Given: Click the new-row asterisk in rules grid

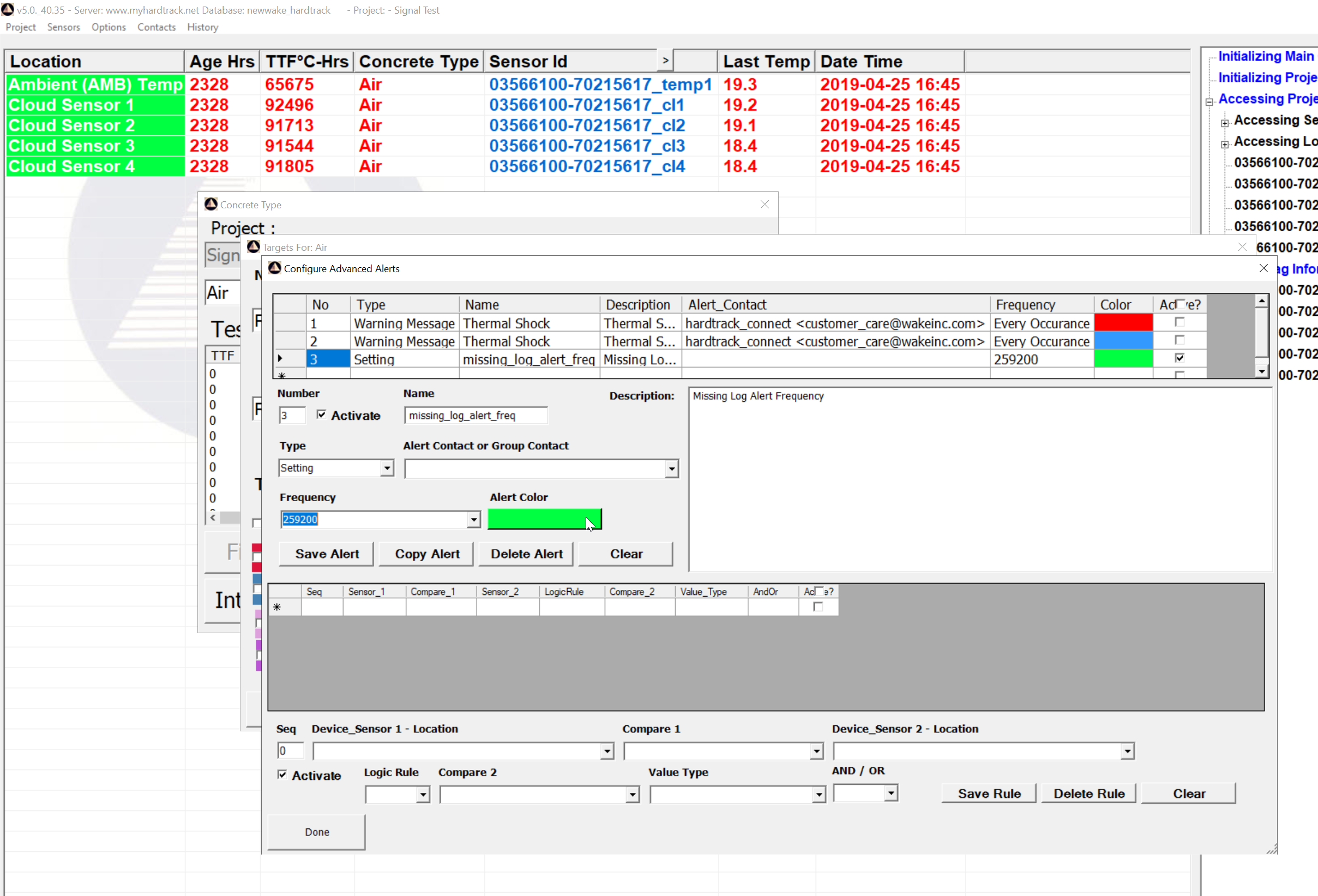Looking at the screenshot, I should point(278,607).
